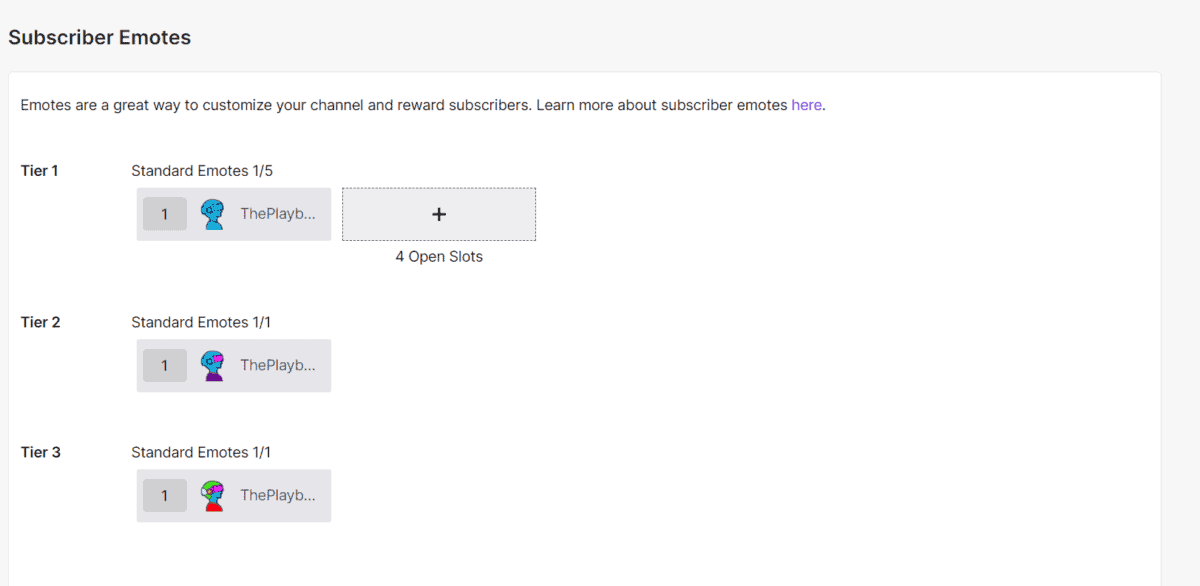The image size is (1200, 586).
Task: Click the Subscriber Emotes heading
Action: tap(99, 37)
